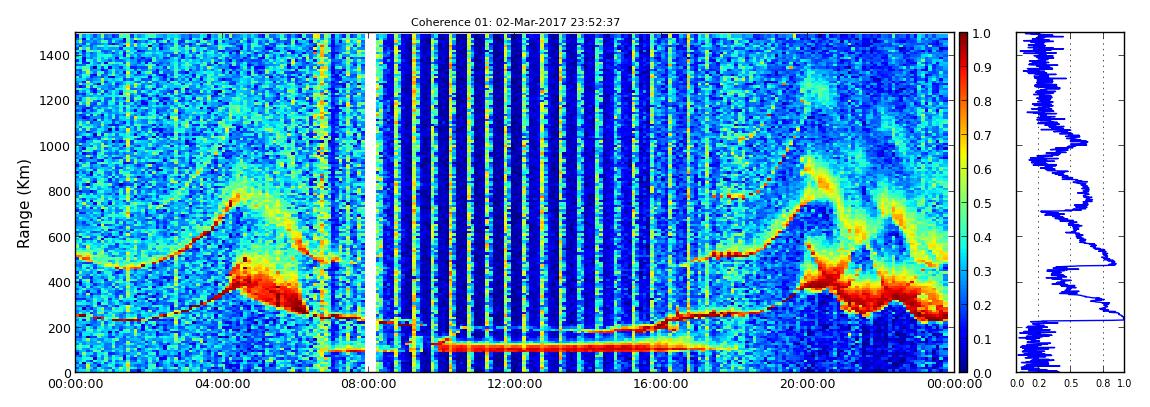The image size is (1150, 407).
Task: Click the colorbar's 0.1 label
Action: pyautogui.click(x=981, y=340)
